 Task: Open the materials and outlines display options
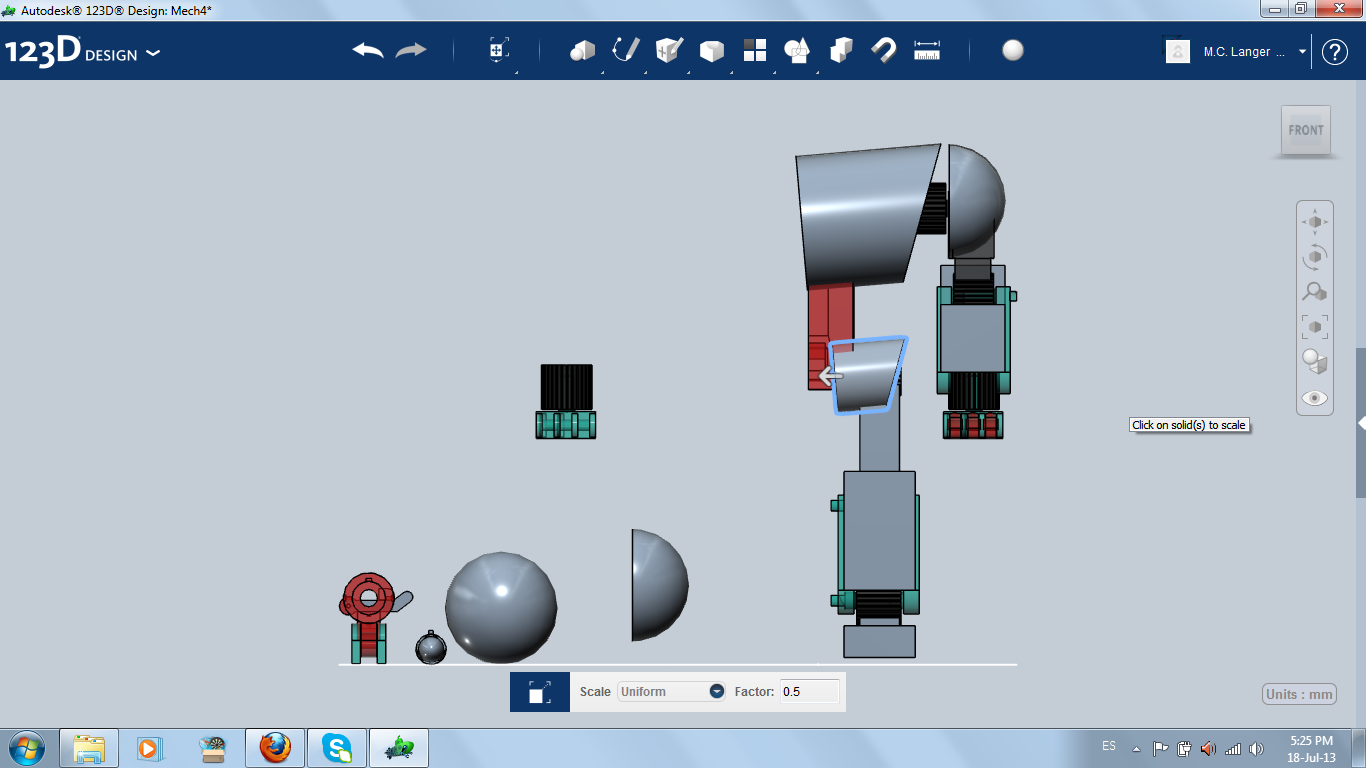[1315, 362]
